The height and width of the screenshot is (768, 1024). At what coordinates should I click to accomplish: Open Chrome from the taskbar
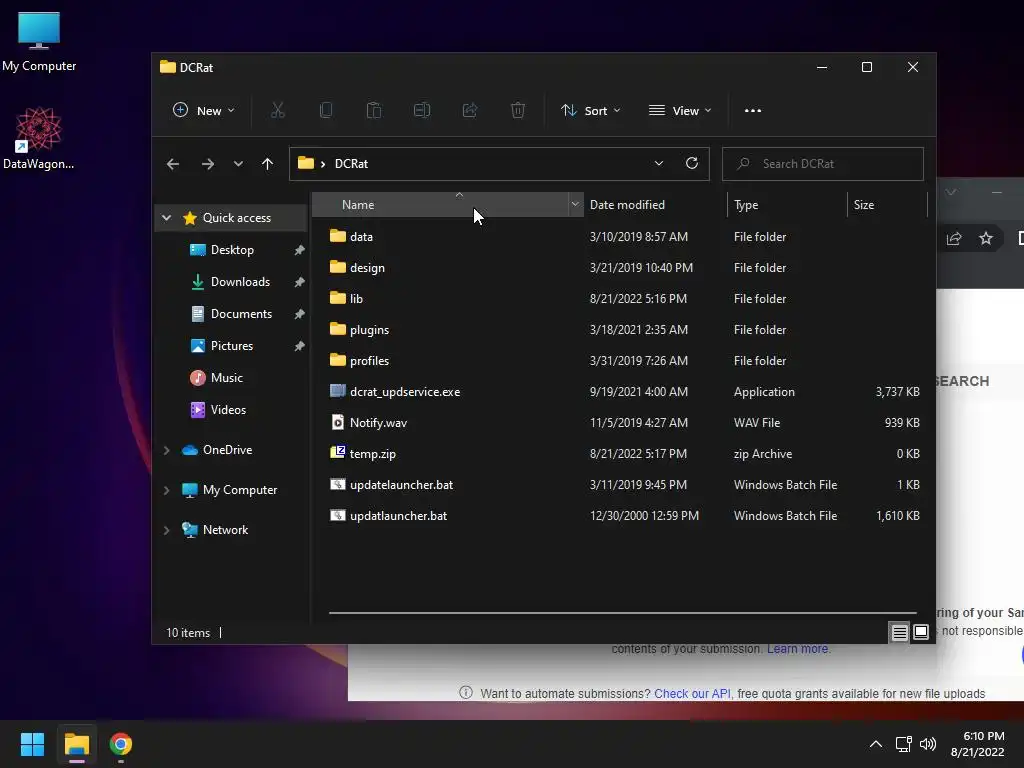click(x=121, y=744)
